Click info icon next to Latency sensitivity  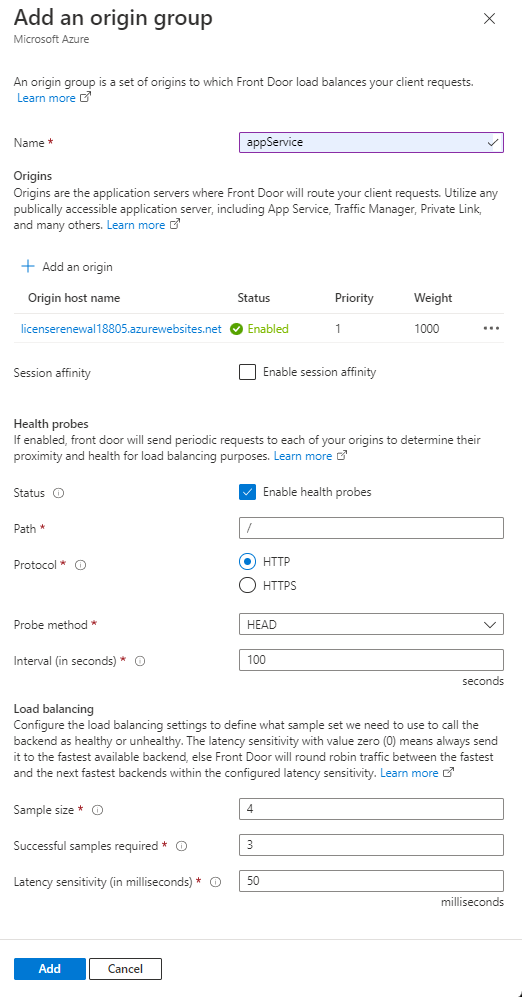point(216,882)
